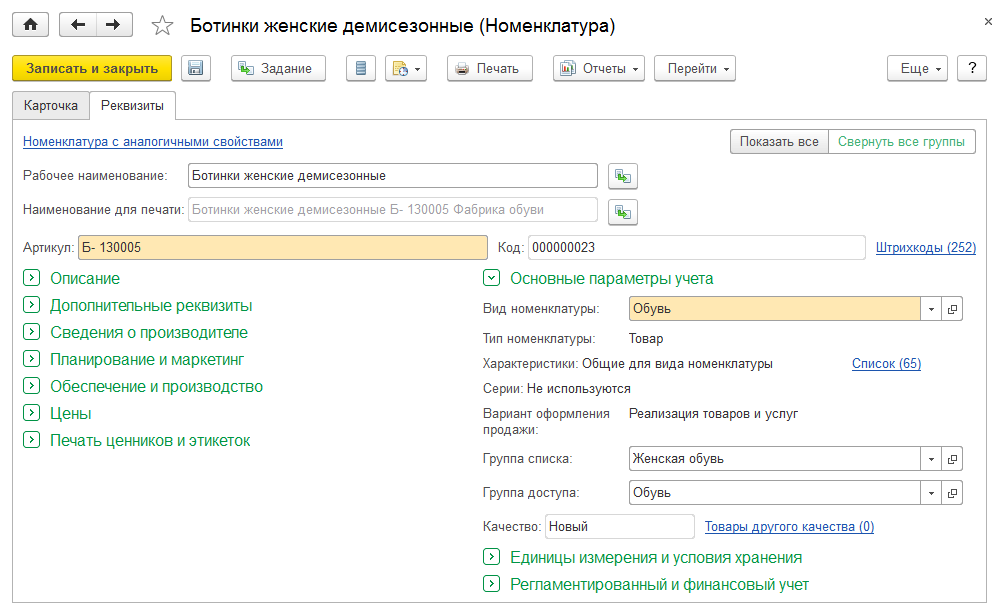Open the Отчеты dropdown menu
1006x615 pixels.
click(x=598, y=68)
